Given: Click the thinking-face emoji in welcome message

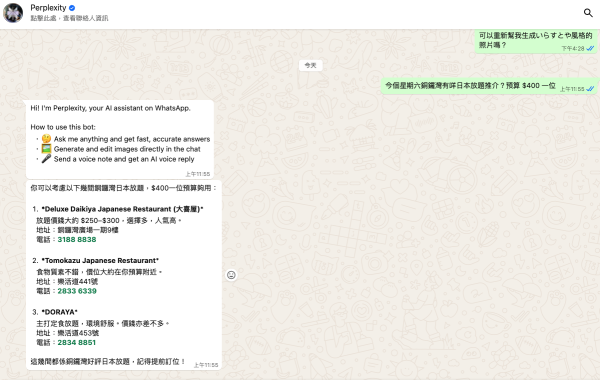Looking at the screenshot, I should pos(46,139).
